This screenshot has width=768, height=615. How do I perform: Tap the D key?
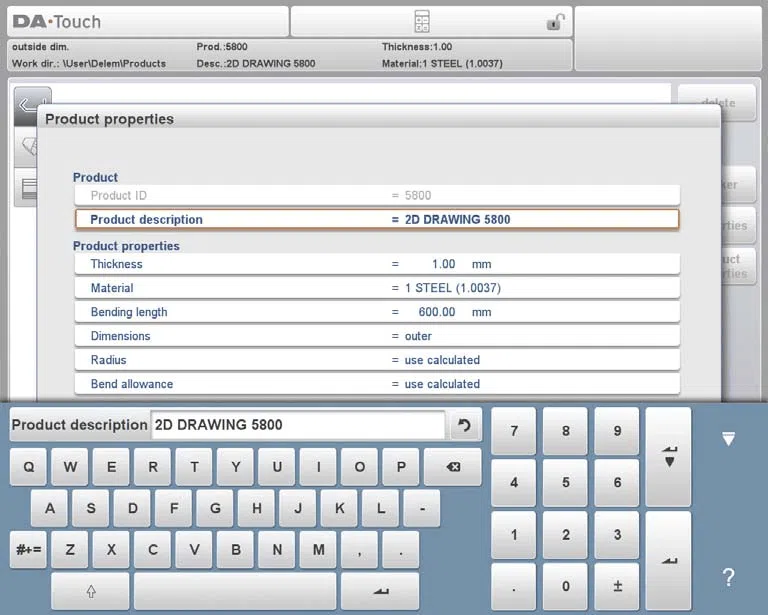132,508
